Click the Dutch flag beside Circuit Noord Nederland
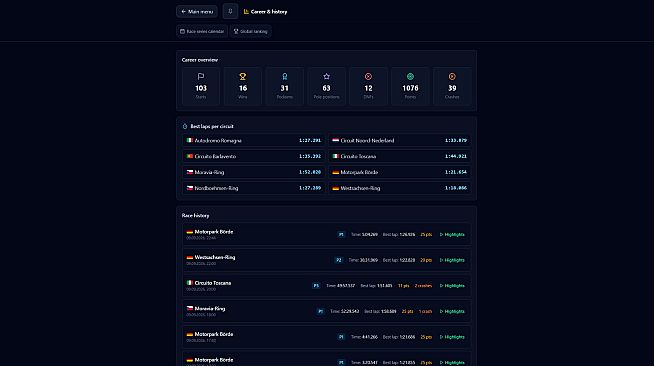The image size is (654, 366). tap(336, 140)
